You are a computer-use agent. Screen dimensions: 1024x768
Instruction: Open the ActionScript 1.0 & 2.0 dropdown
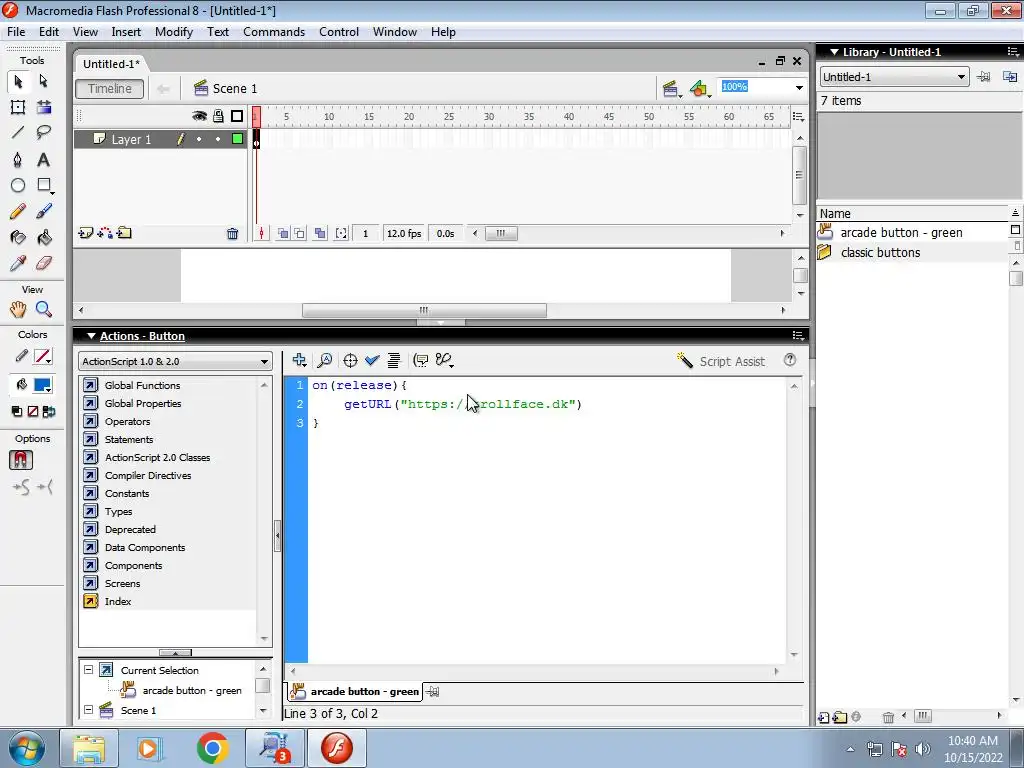[x=175, y=361]
